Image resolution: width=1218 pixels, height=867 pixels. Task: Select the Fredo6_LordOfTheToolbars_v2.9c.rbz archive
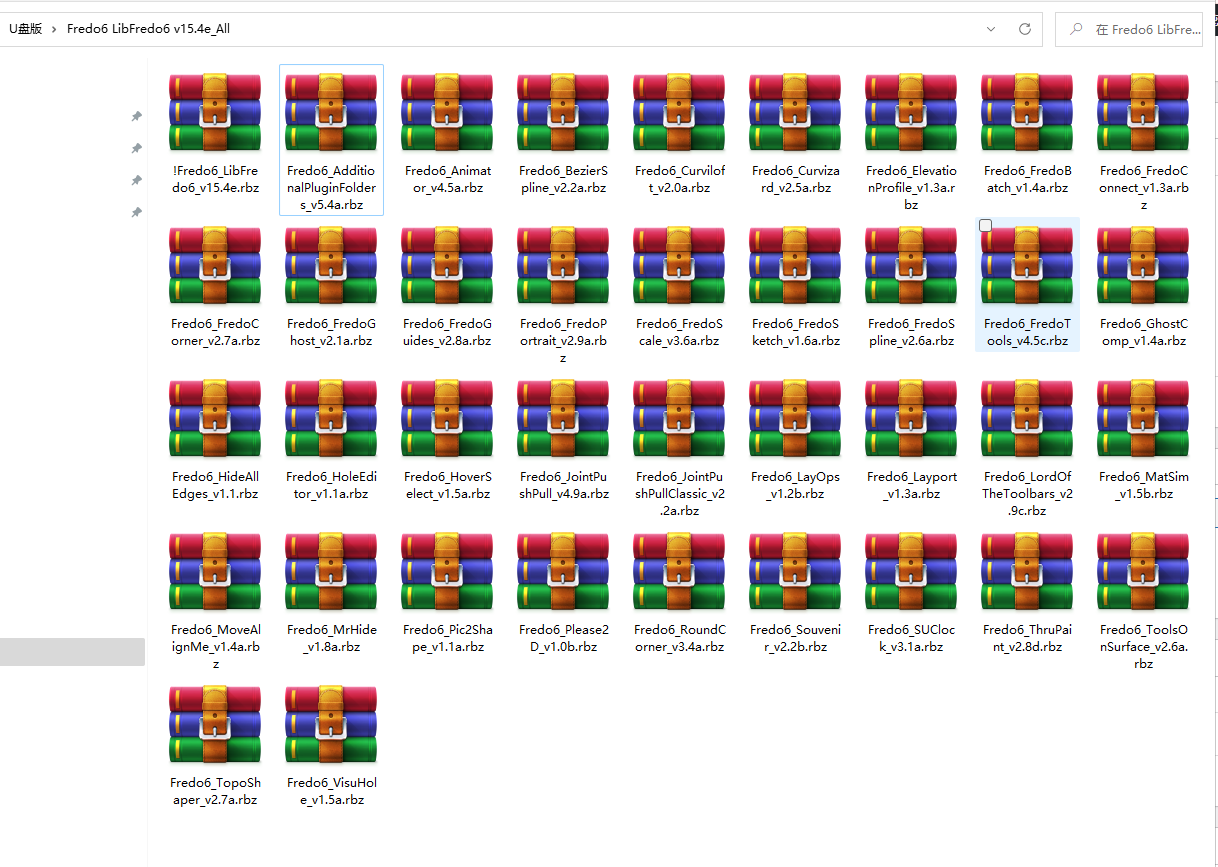coord(1027,418)
